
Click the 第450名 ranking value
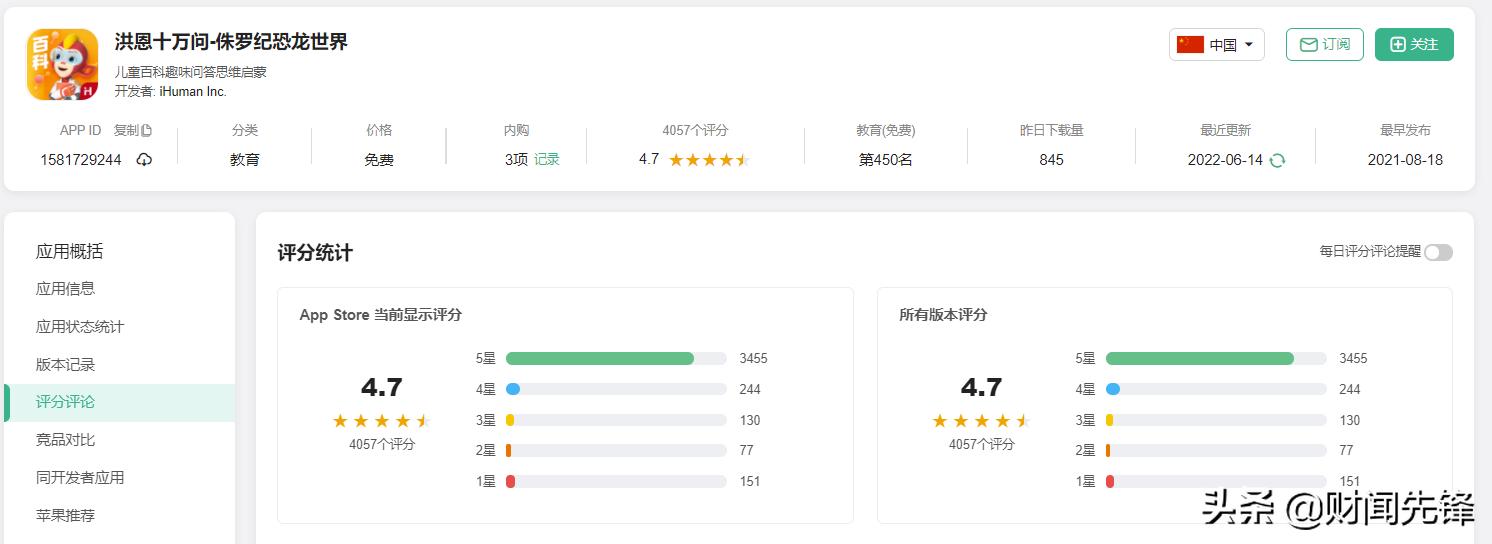[886, 160]
